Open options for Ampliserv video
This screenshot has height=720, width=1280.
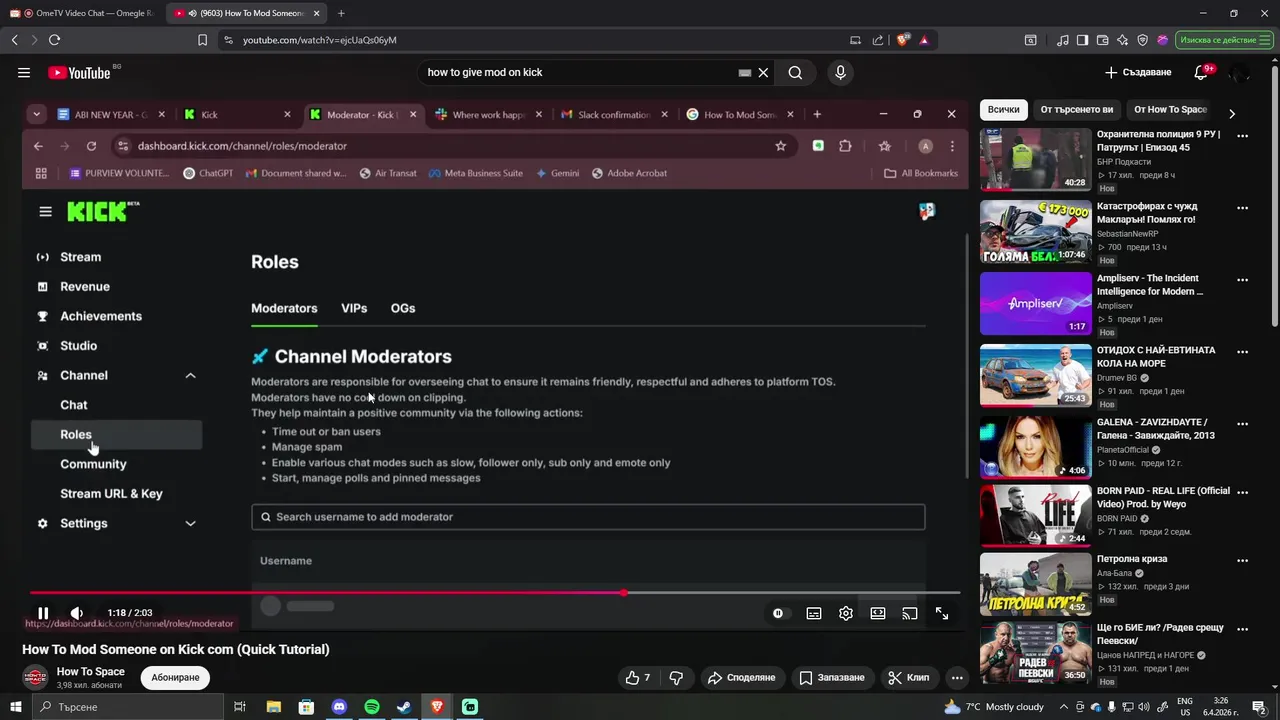point(1243,280)
